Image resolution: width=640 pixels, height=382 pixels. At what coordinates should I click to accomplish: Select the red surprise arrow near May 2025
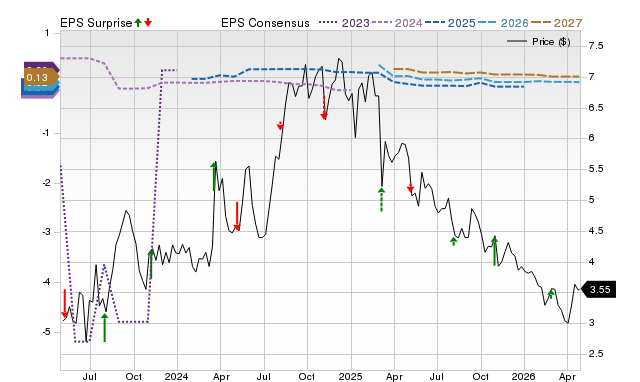(410, 188)
